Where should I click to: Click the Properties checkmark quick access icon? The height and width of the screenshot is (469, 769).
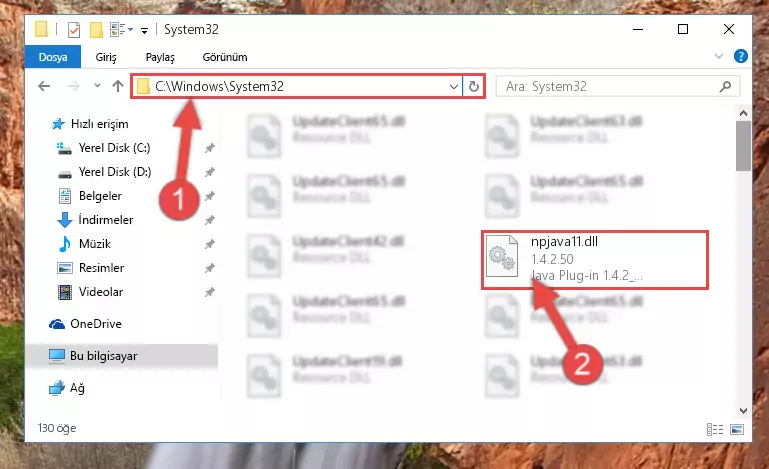[74, 30]
